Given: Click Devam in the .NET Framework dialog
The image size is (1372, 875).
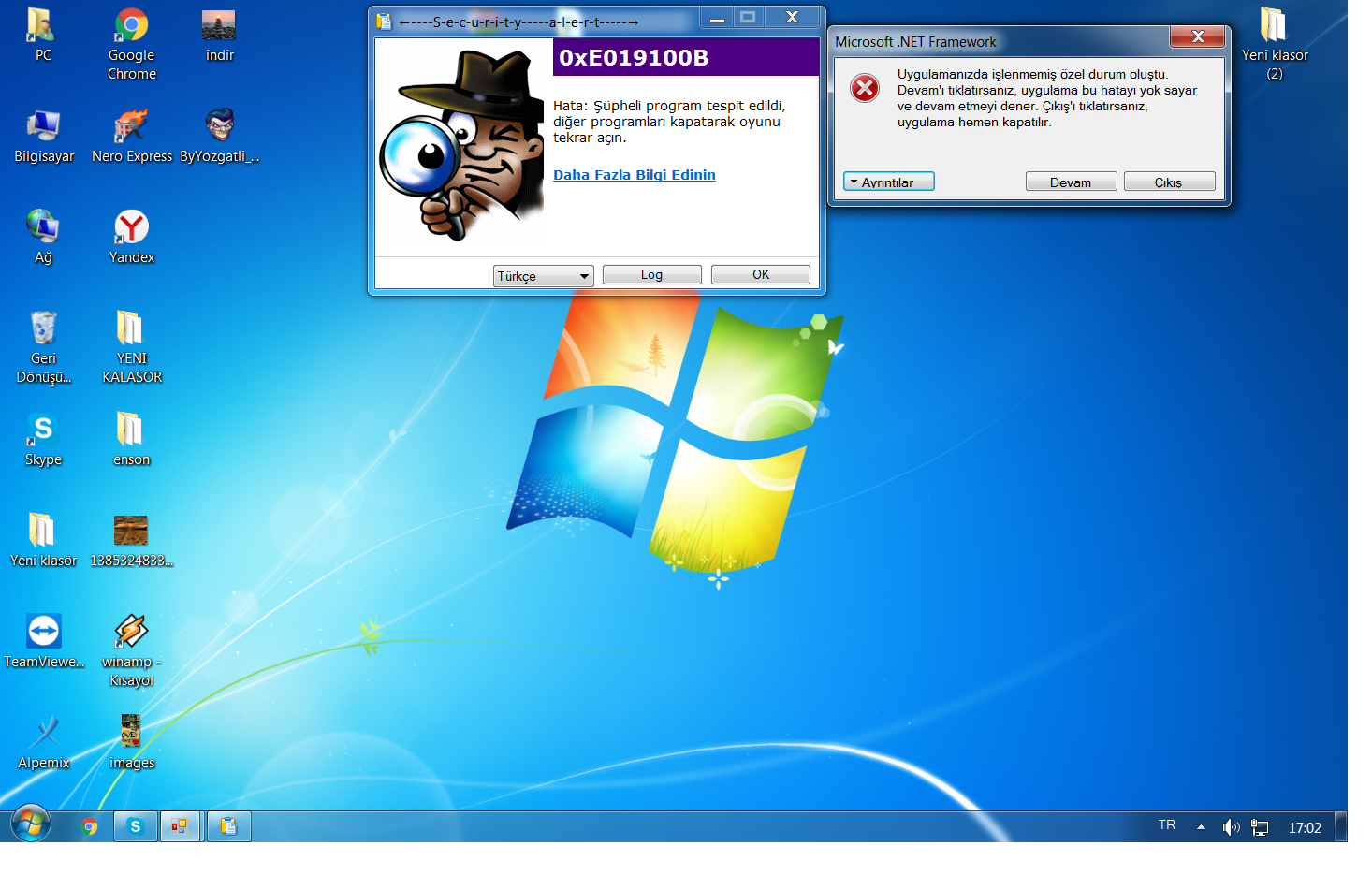Looking at the screenshot, I should 1071,182.
